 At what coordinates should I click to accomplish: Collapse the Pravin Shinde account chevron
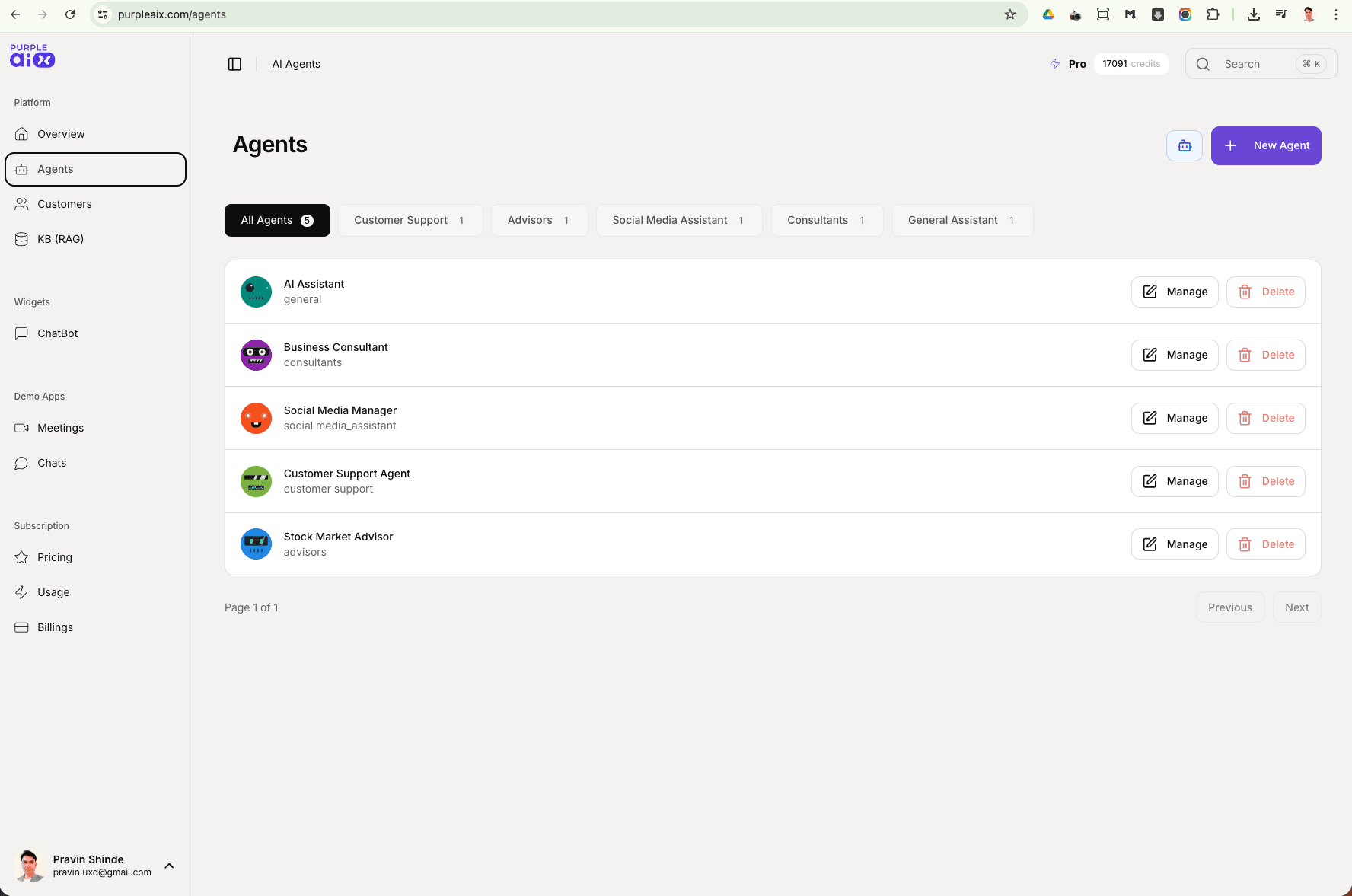(x=169, y=866)
